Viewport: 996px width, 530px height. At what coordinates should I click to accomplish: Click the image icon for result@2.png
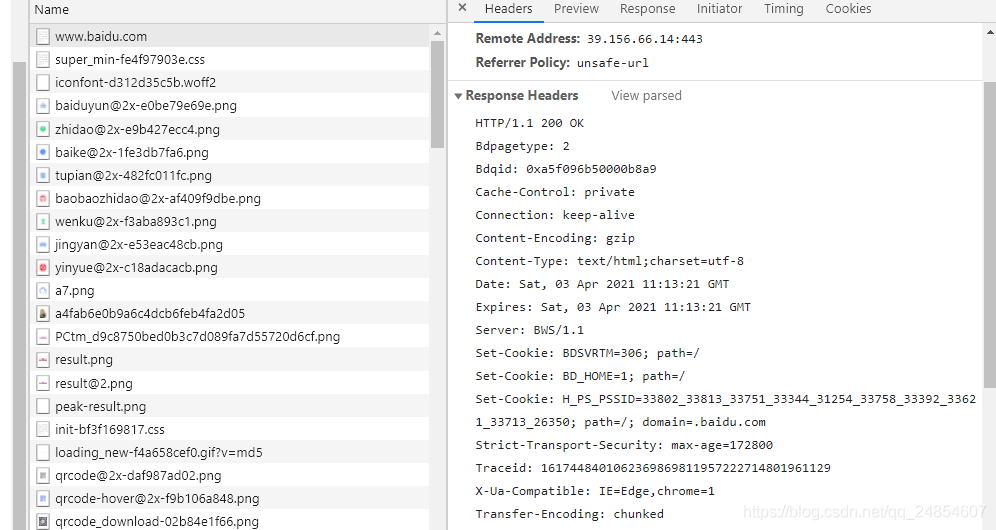pos(43,383)
